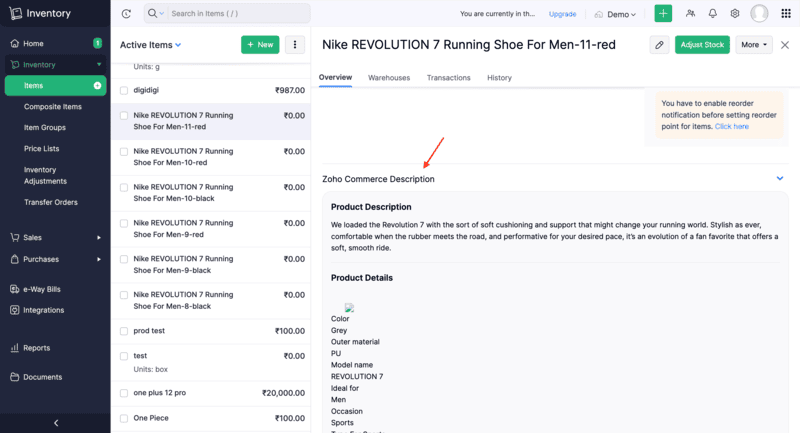Open the More dropdown button
Viewport: 800px width, 433px height.
pyautogui.click(x=754, y=45)
